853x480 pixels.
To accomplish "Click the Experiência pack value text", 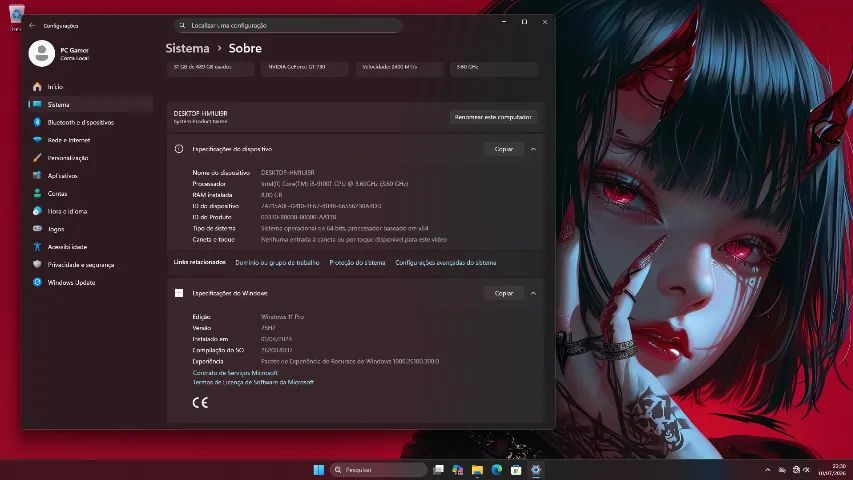I will coord(350,361).
